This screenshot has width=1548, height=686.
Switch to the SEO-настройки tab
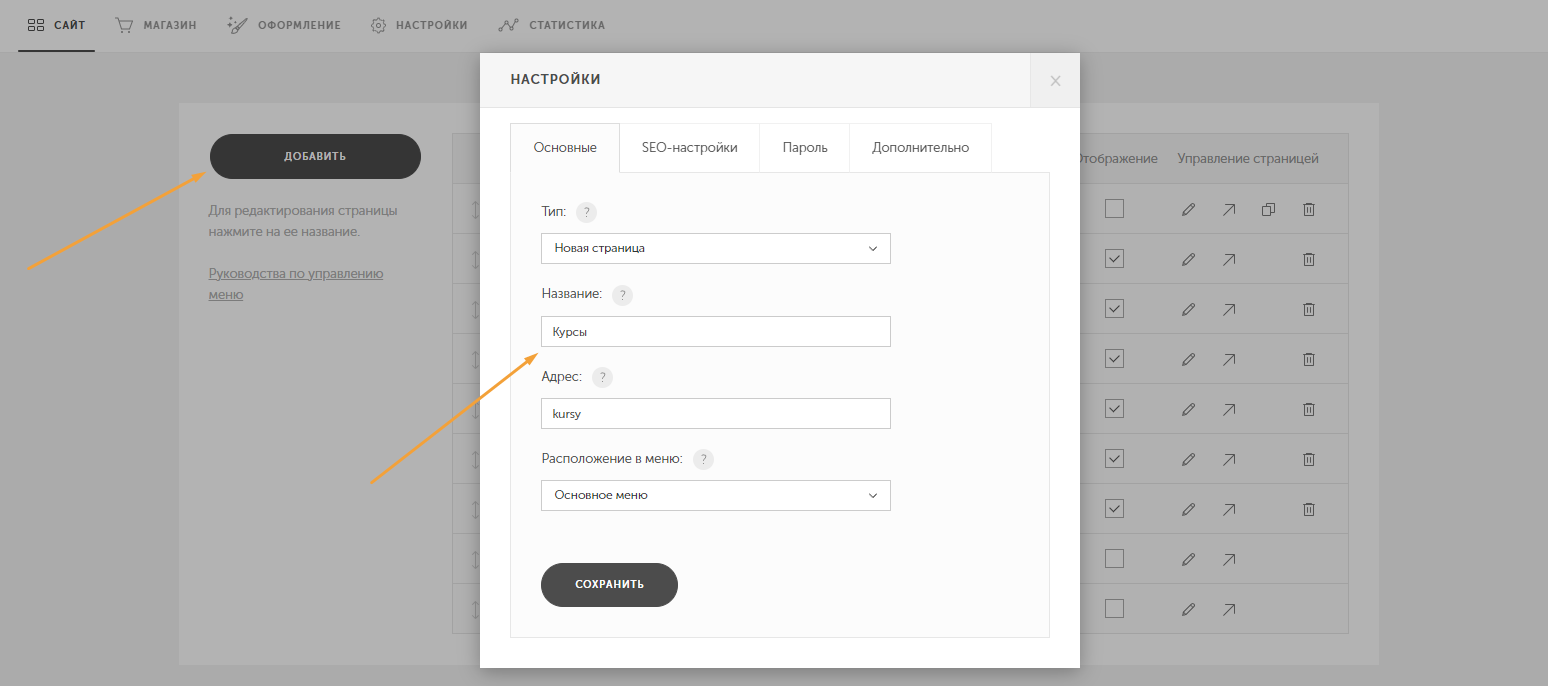click(689, 148)
